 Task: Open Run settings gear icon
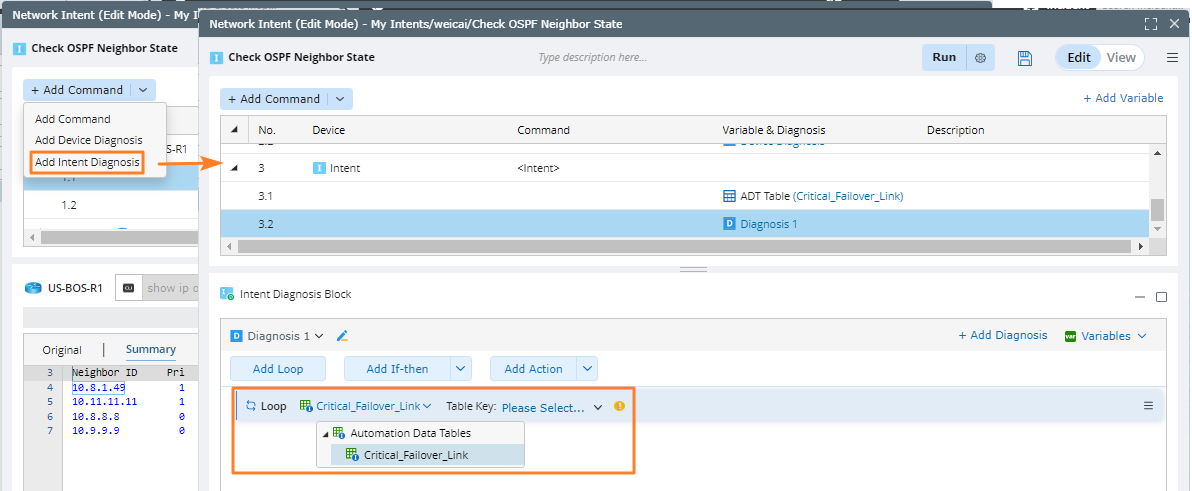point(980,58)
